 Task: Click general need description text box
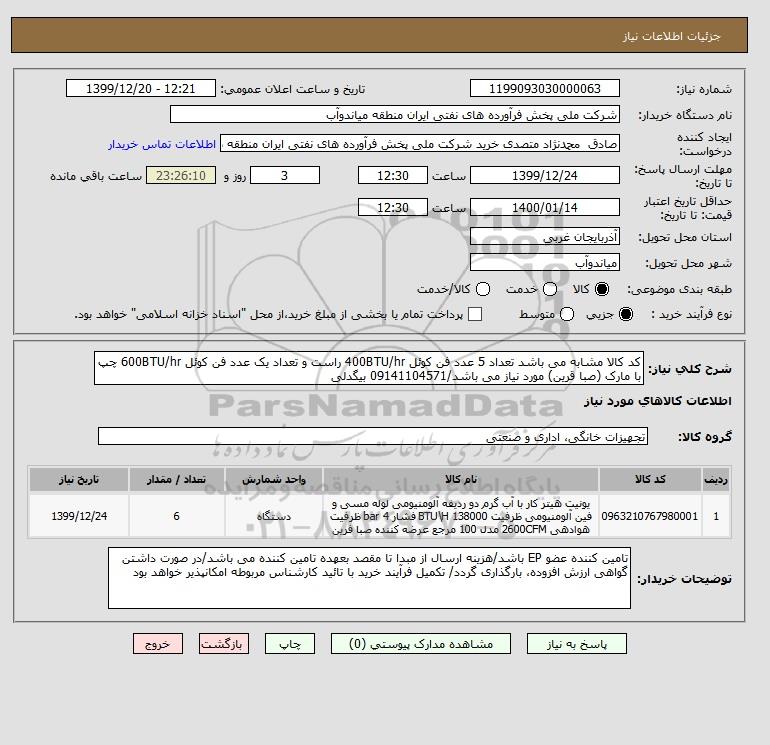coord(369,368)
